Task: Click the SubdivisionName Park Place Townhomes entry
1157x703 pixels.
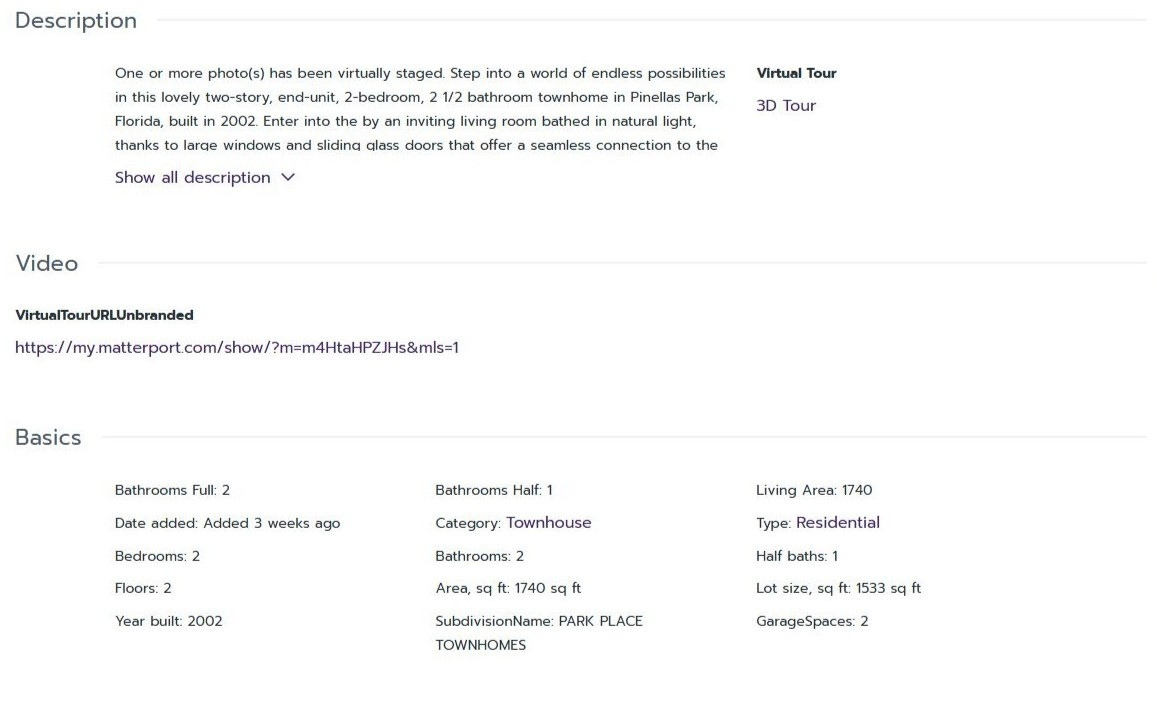Action: coord(538,632)
